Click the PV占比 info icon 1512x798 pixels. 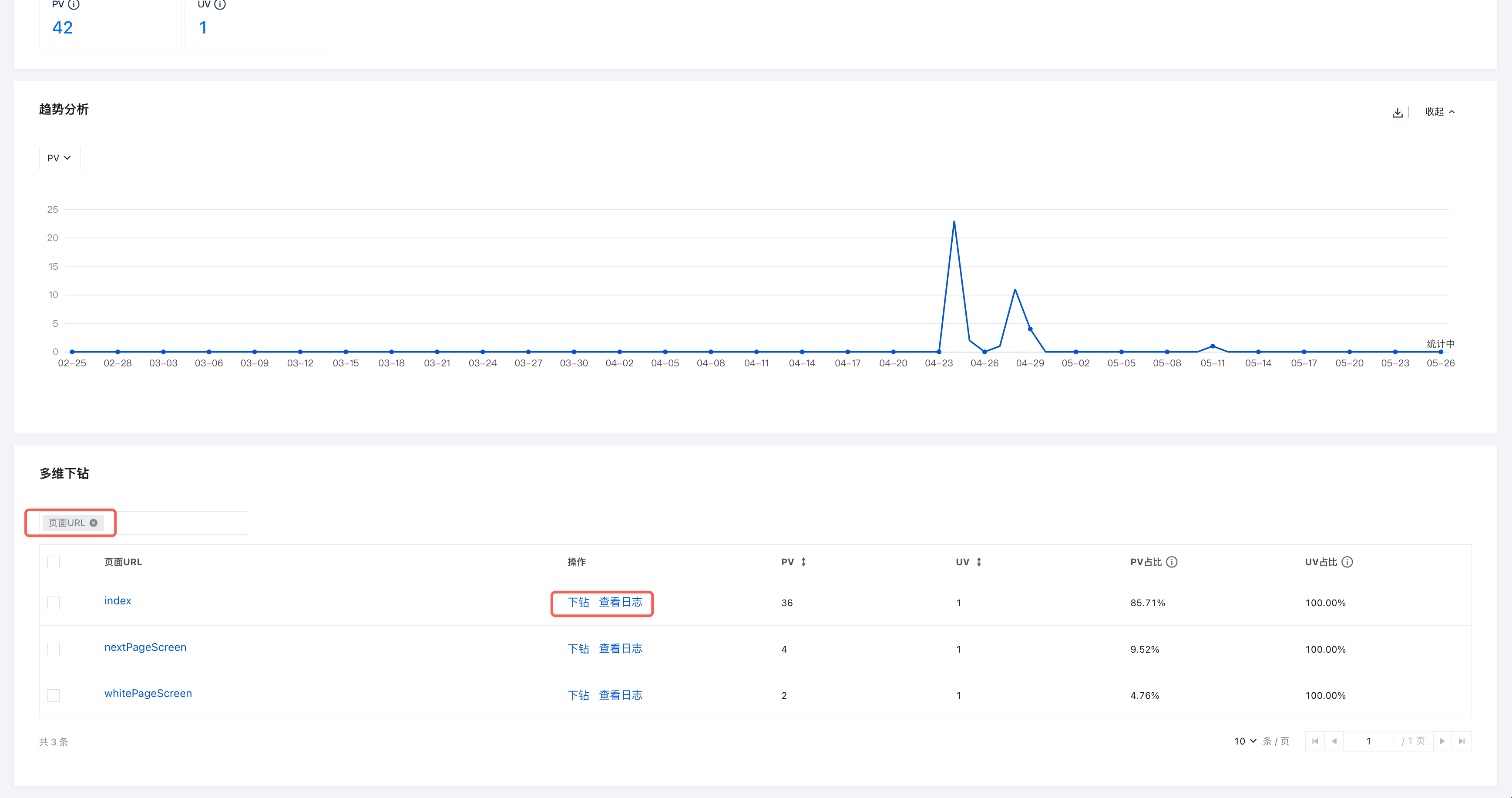point(1172,562)
